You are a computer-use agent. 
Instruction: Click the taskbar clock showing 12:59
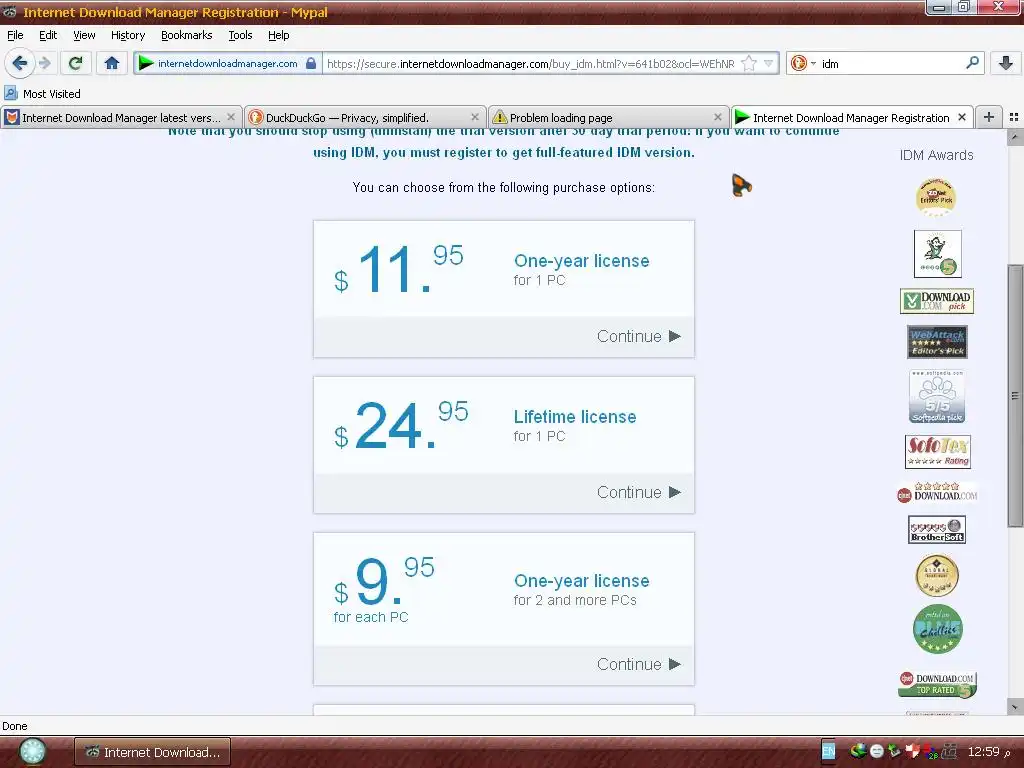pyautogui.click(x=983, y=752)
